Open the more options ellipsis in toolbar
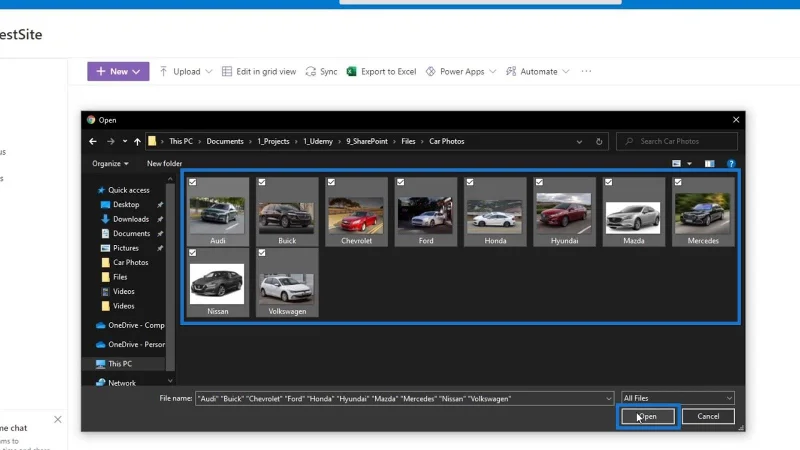Image resolution: width=800 pixels, height=450 pixels. 586,71
